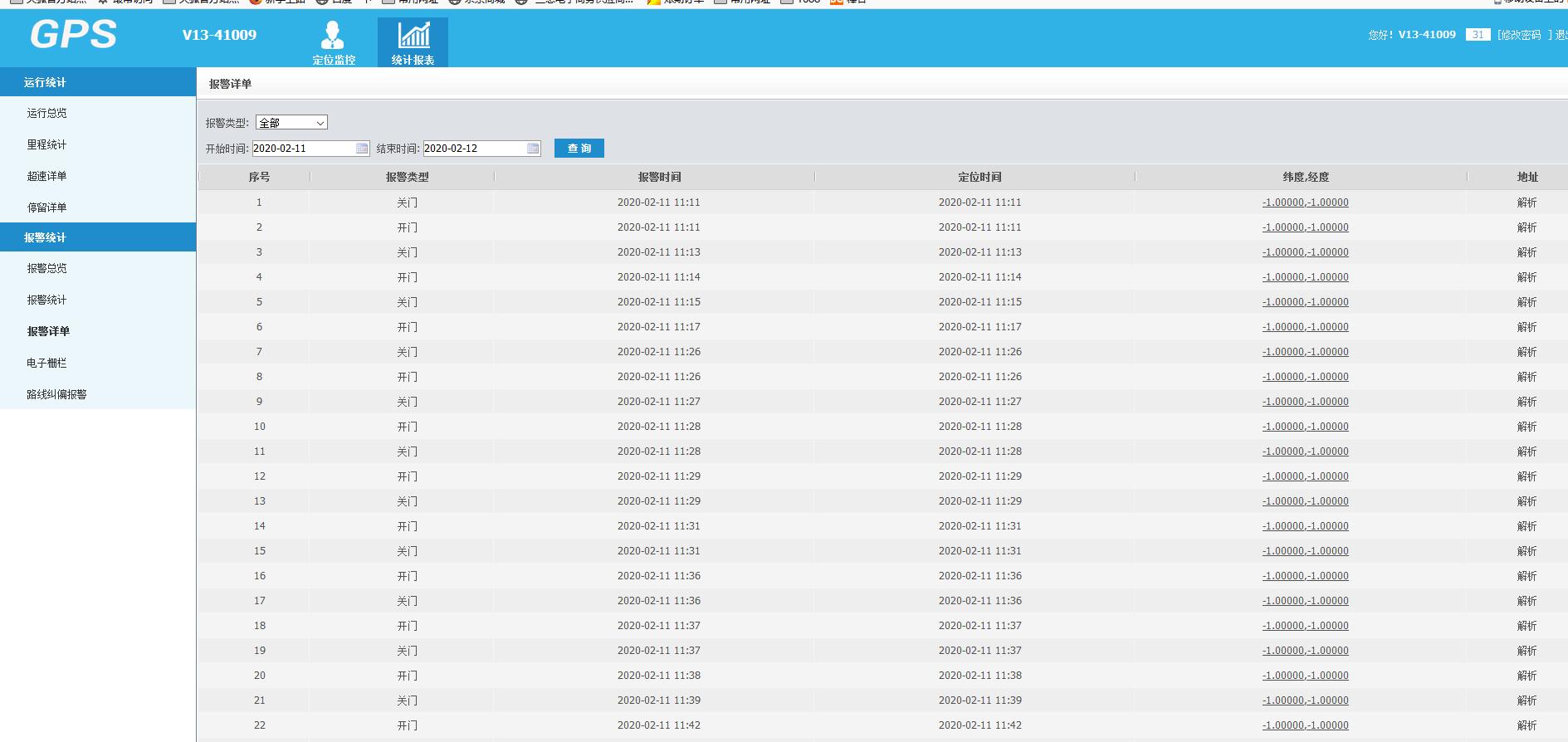Viewport: 1568px width, 742px height.
Task: Go to 路线纠偏报警 in sidebar
Action: 56,394
